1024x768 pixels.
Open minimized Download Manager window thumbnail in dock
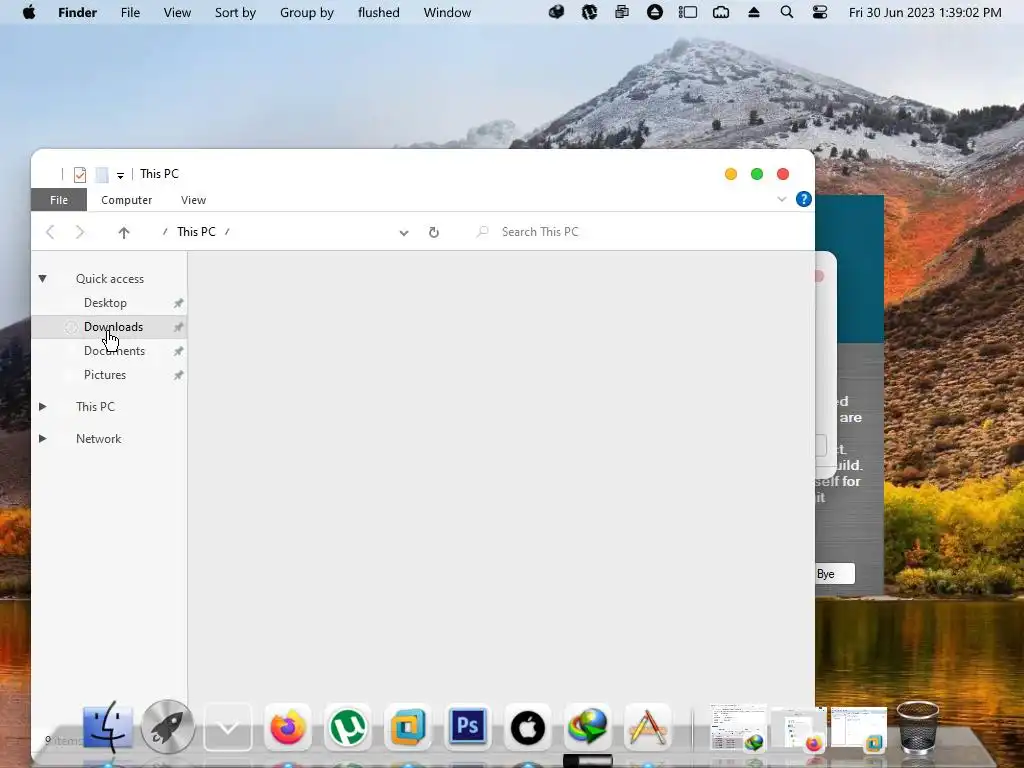pos(738,728)
